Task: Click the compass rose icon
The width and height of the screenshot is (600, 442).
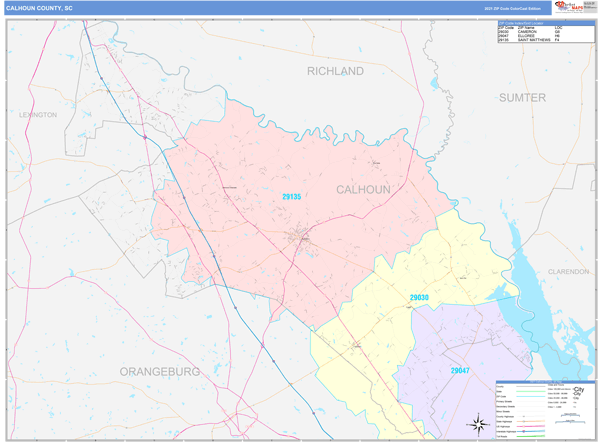Action: pyautogui.click(x=478, y=424)
